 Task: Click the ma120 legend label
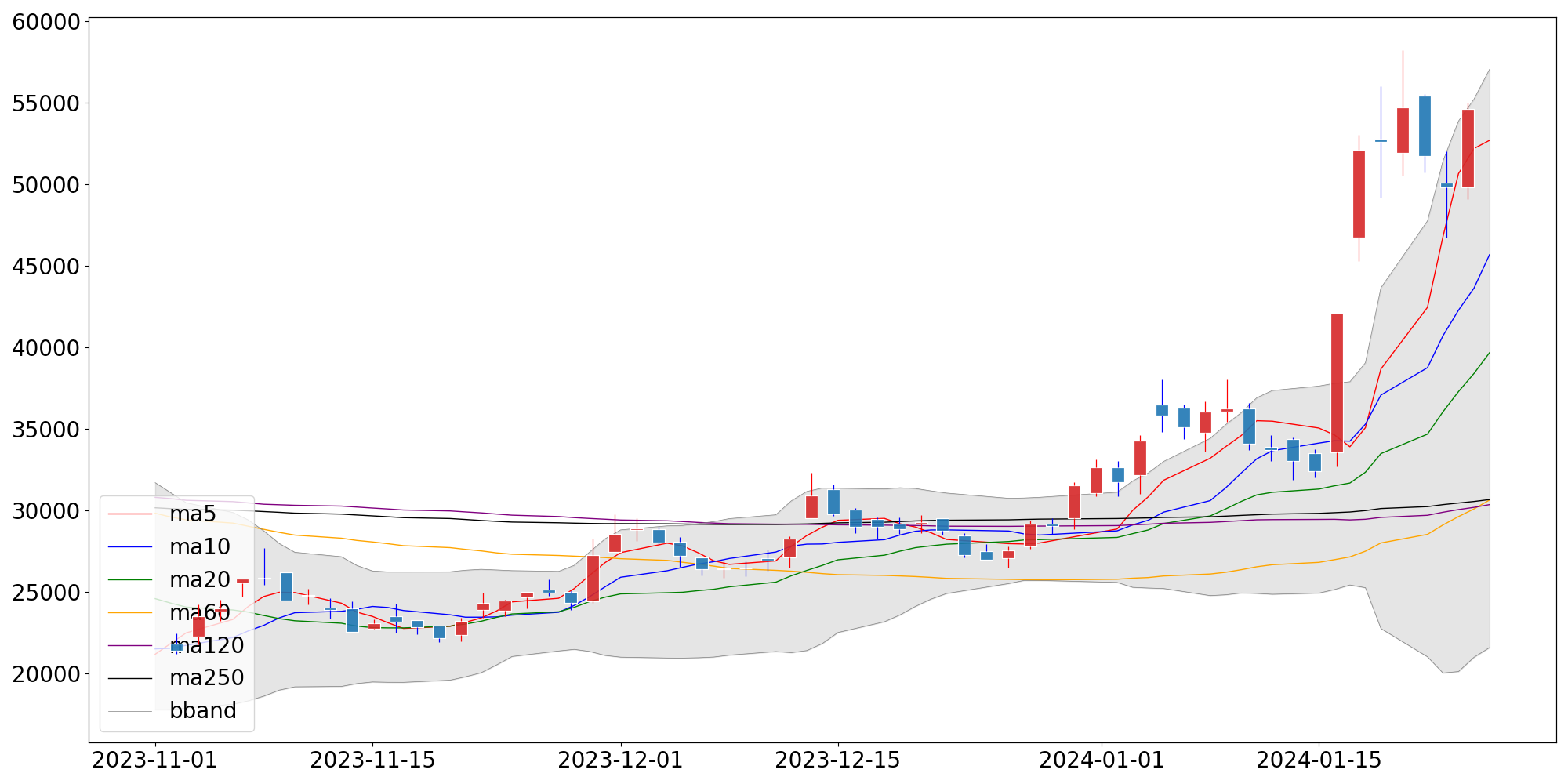pyautogui.click(x=207, y=645)
